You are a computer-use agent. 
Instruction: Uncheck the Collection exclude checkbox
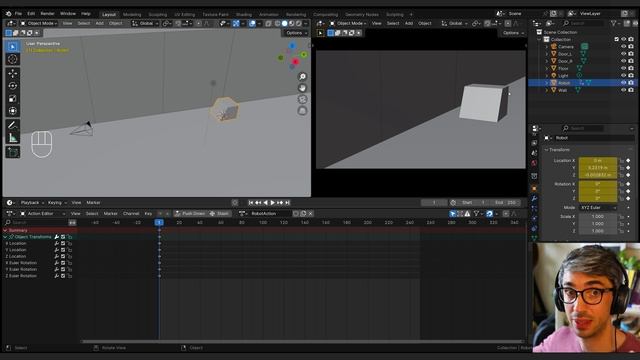point(616,39)
